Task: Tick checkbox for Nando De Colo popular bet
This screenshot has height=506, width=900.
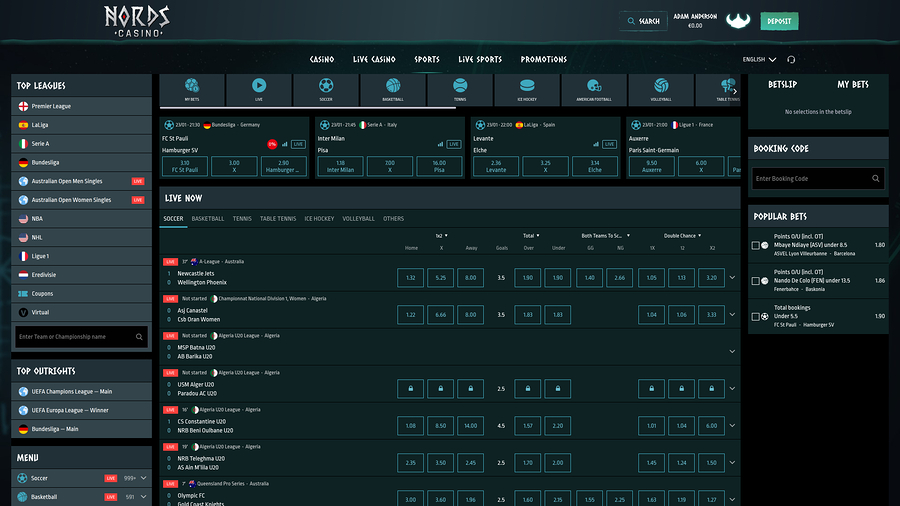Action: coord(755,281)
